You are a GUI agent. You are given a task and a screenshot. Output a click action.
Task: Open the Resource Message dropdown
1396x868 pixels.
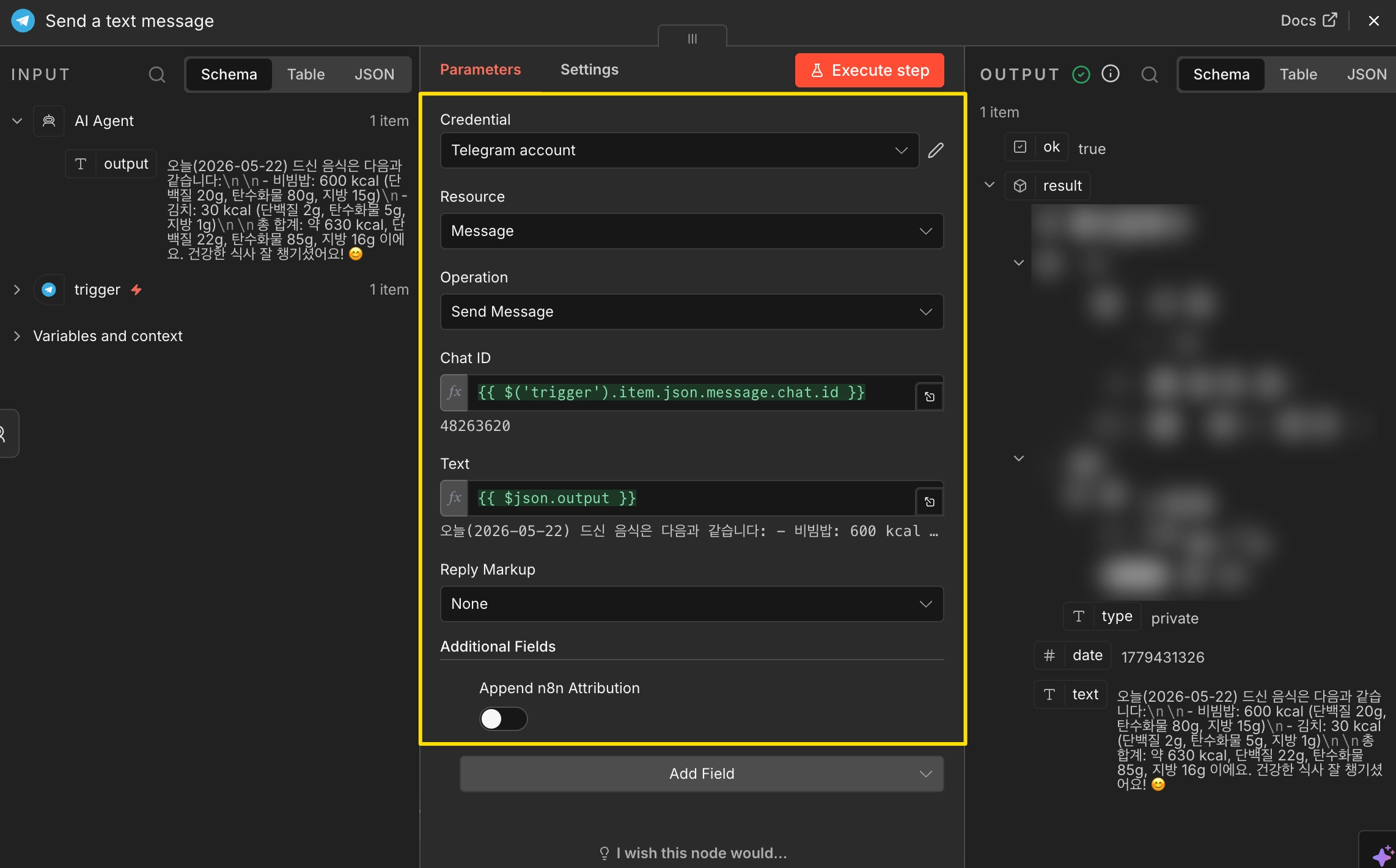692,231
